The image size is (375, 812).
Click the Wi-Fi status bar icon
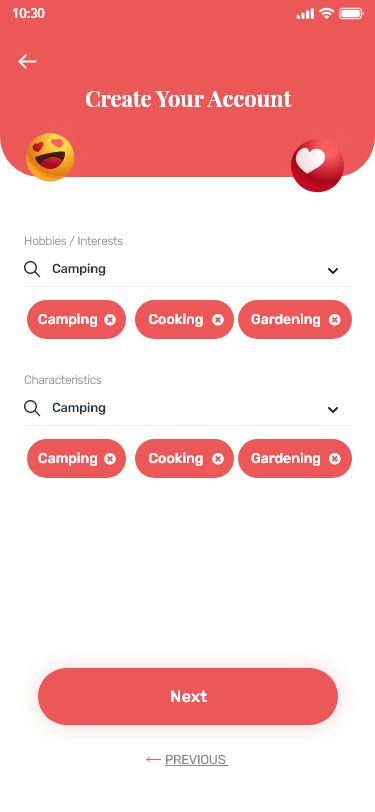(x=326, y=14)
